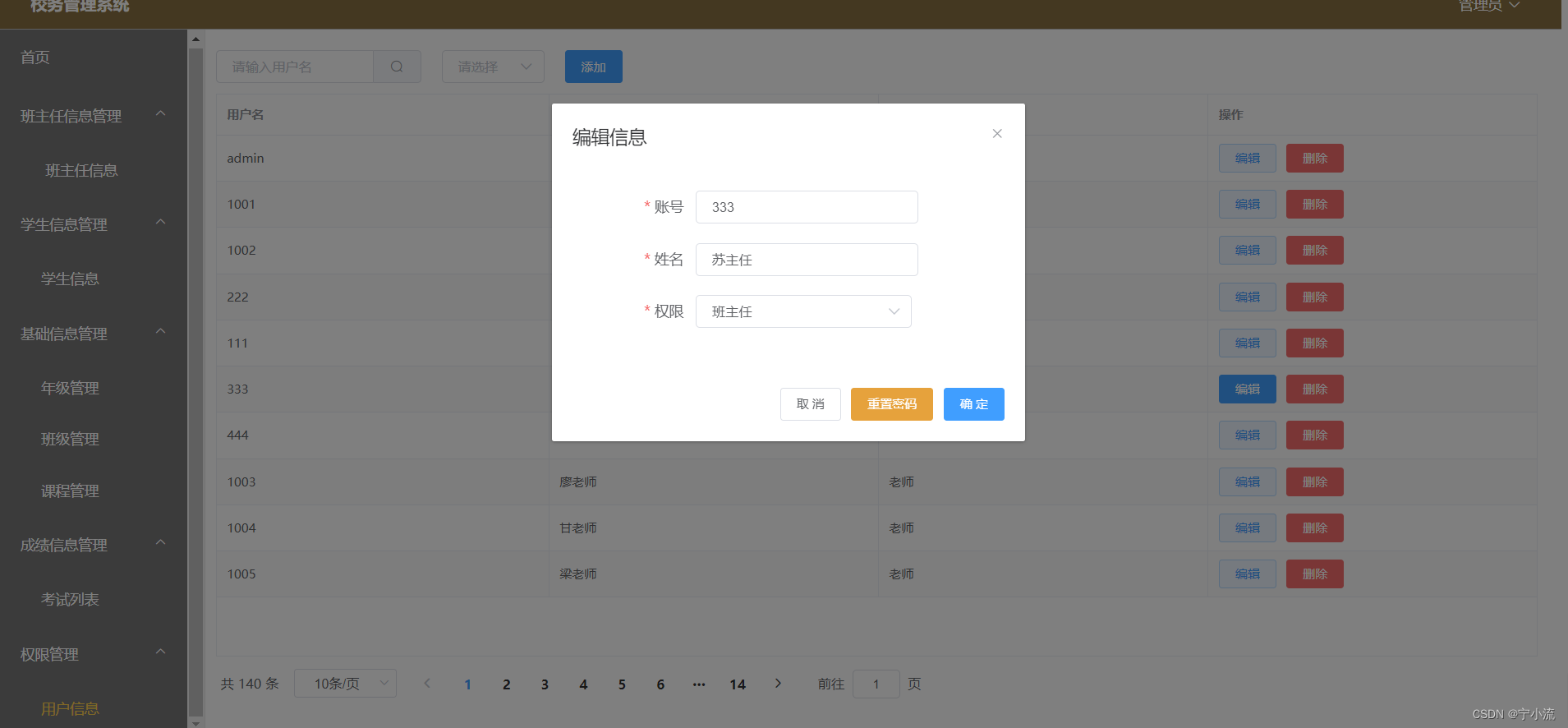Select current page 1 in pagination
The image size is (1568, 728).
pos(468,684)
